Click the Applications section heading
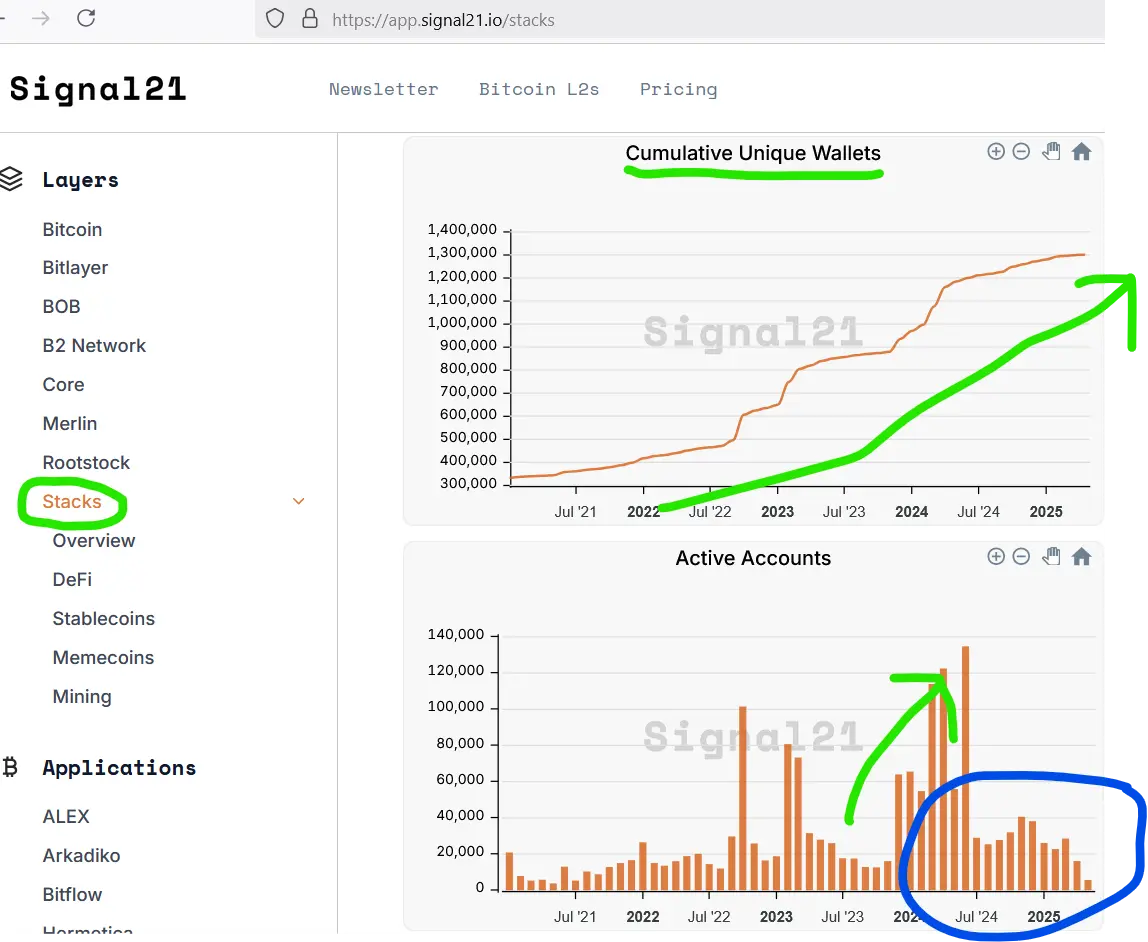This screenshot has height=942, width=1148. pyautogui.click(x=119, y=768)
